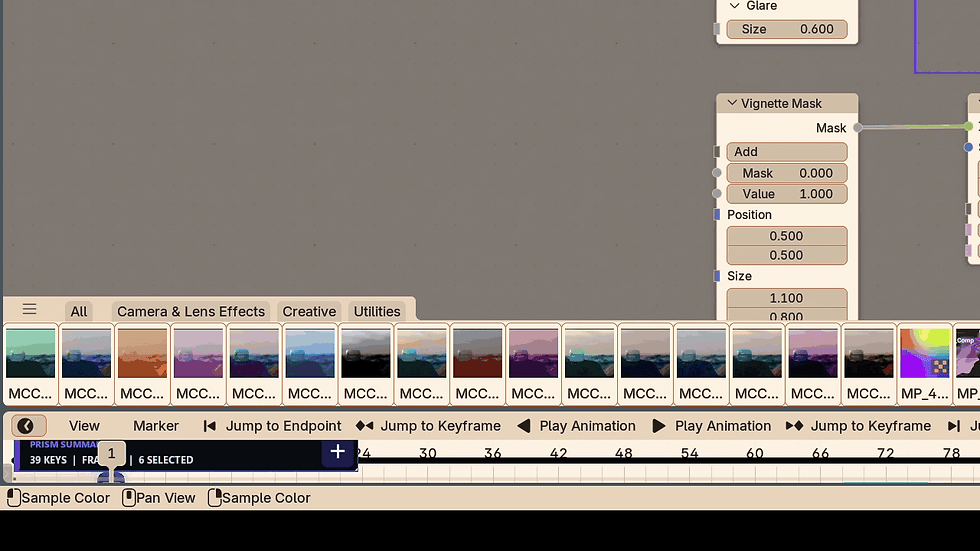Click '6 SELECTED' in Prism Summary
980x551 pixels.
coord(166,460)
